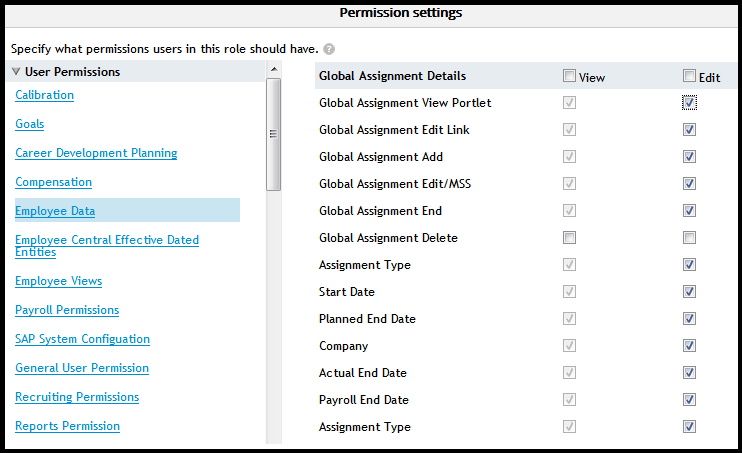Uncheck Edit for Company
This screenshot has width=742, height=453.
pos(689,346)
